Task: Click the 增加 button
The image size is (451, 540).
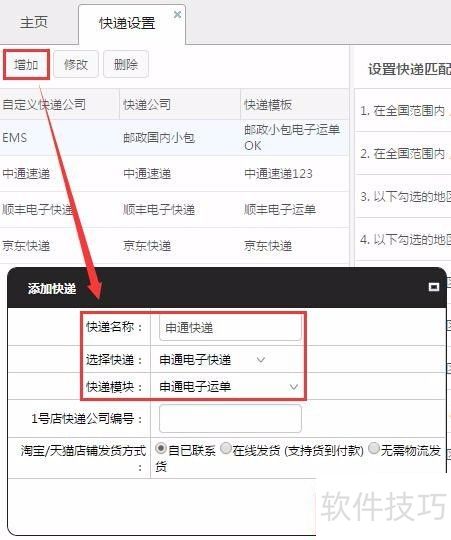Action: 27,64
